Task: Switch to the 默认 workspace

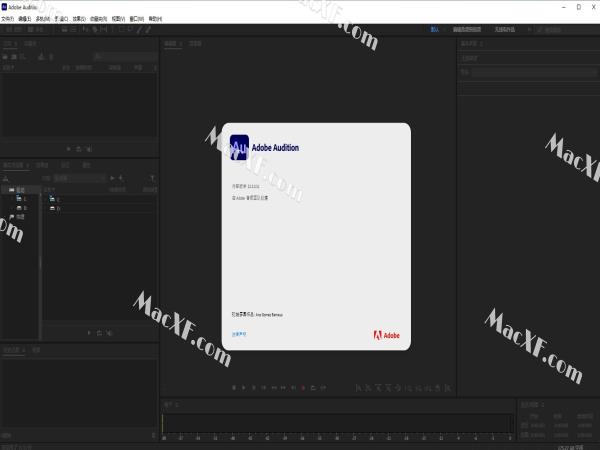Action: click(435, 29)
